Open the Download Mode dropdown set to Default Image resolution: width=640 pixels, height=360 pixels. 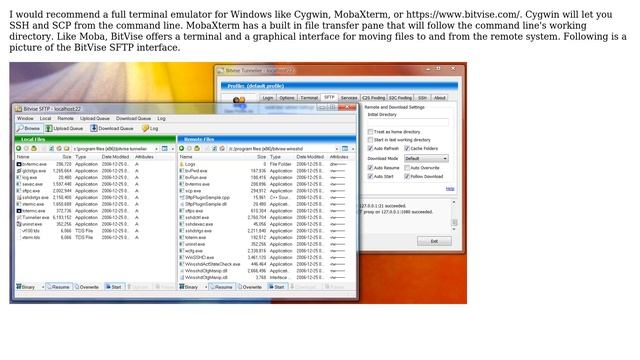426,158
